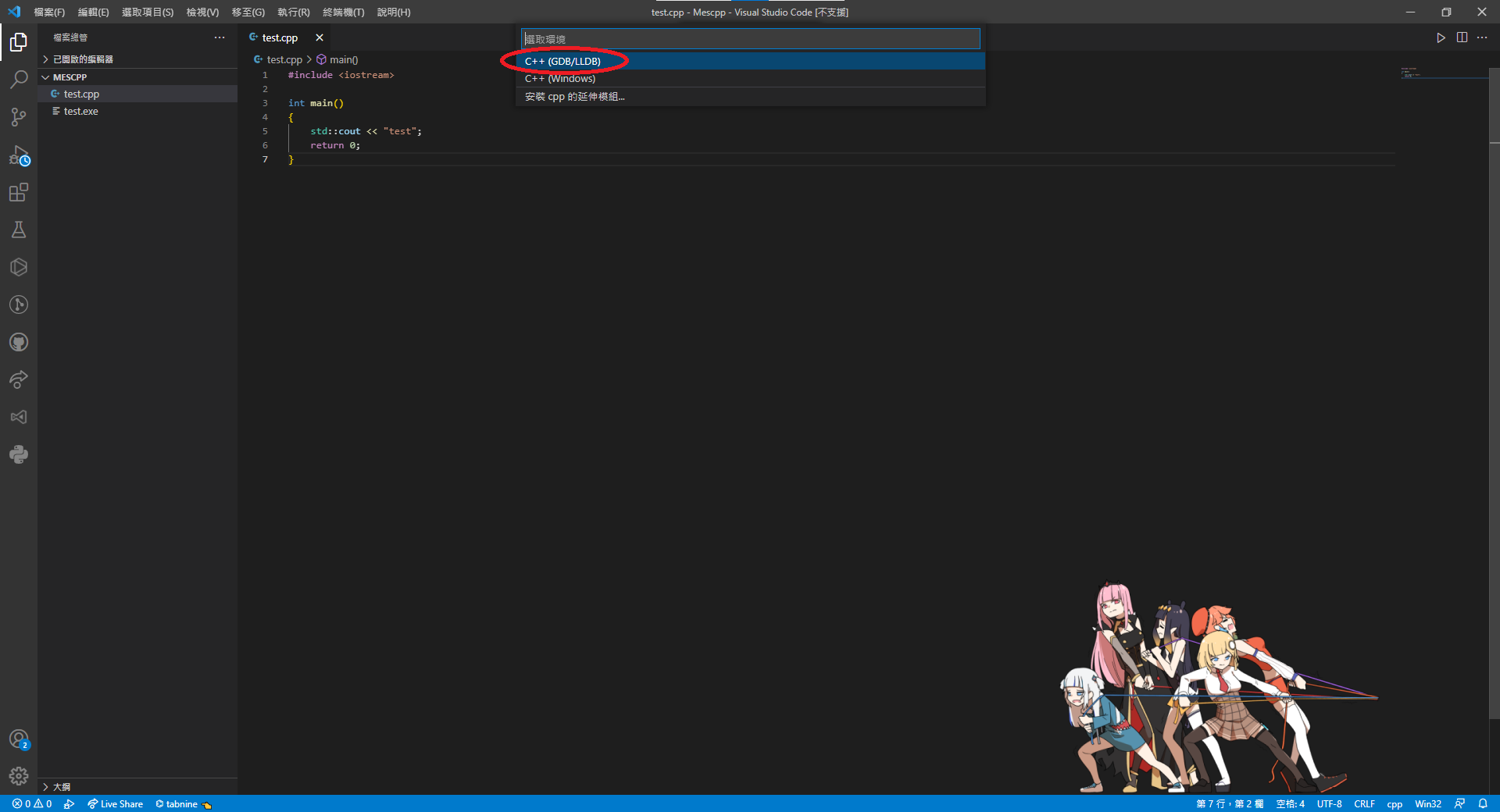Open the Run (執行) menu
Image resolution: width=1500 pixels, height=812 pixels.
click(x=294, y=12)
